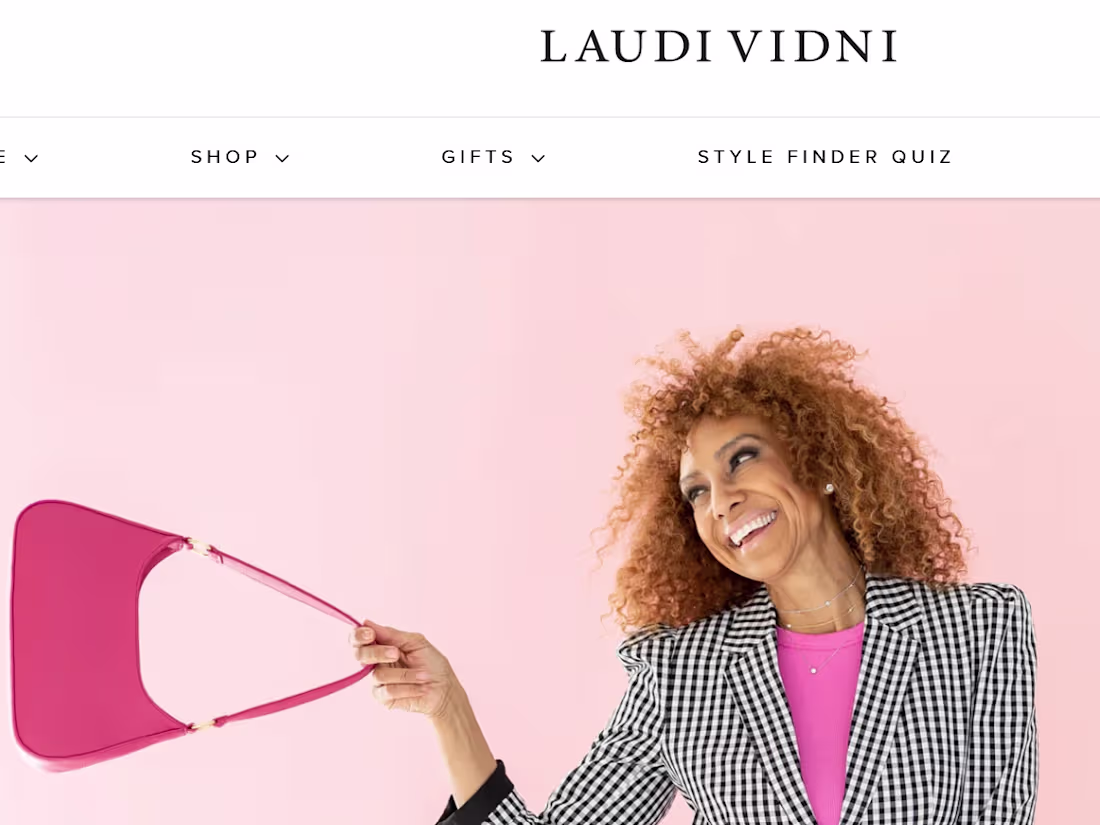
Task: Expand the chevron of the cut-off leftmost menu
Action: pyautogui.click(x=31, y=159)
